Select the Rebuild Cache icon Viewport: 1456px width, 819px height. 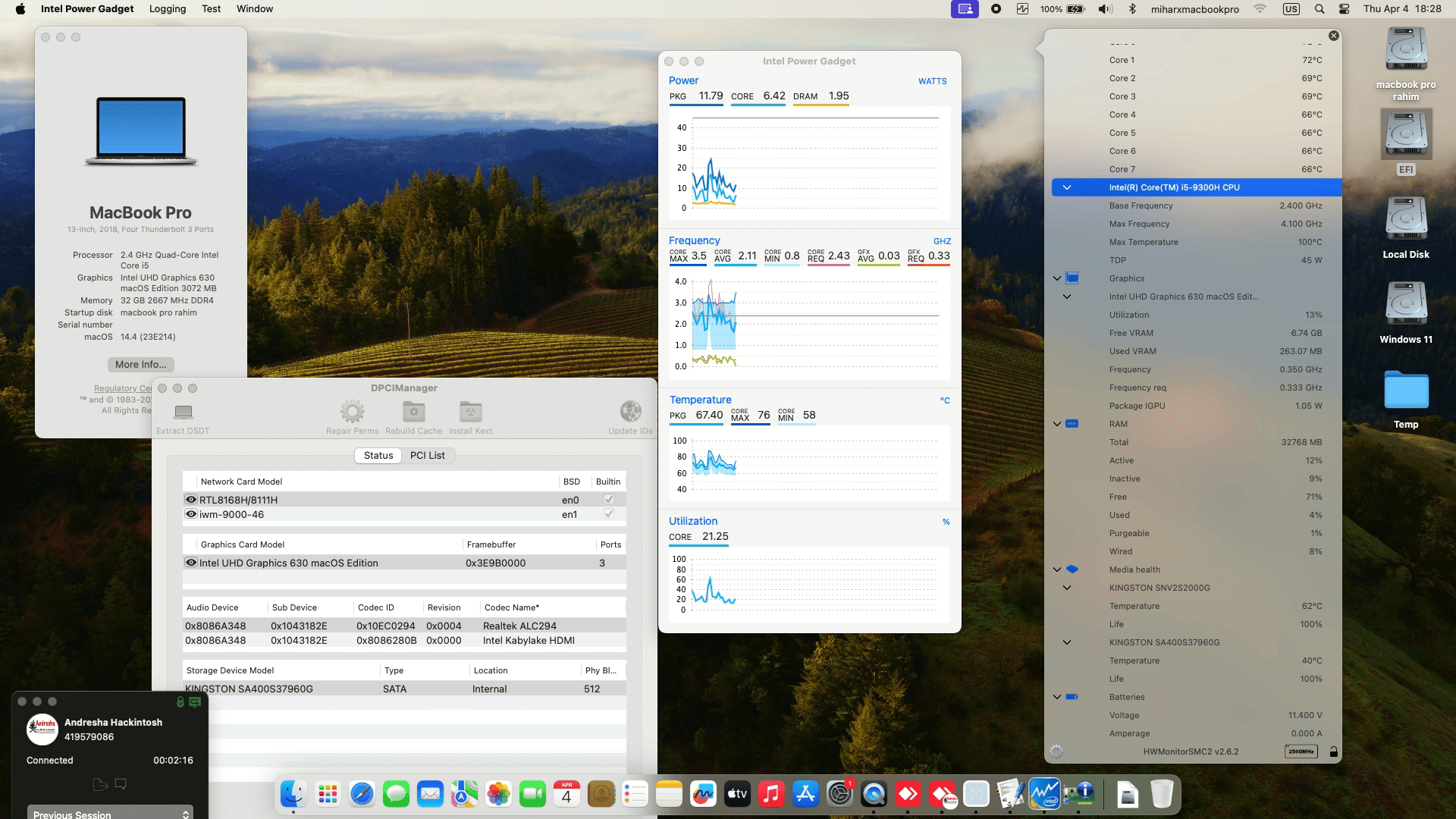pos(413,413)
